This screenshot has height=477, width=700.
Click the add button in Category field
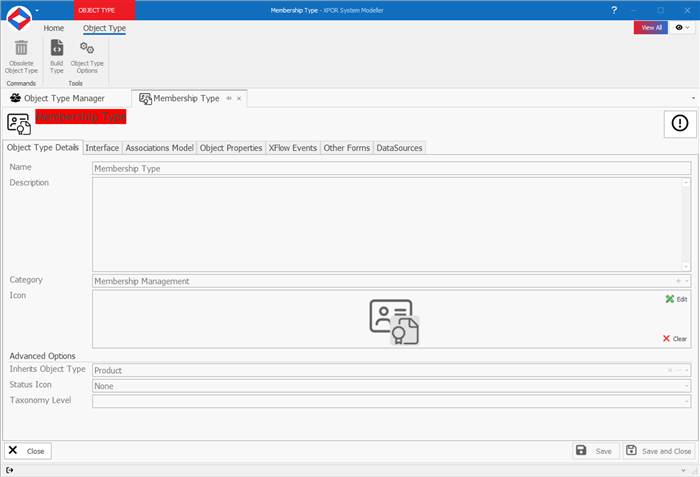[x=678, y=281]
